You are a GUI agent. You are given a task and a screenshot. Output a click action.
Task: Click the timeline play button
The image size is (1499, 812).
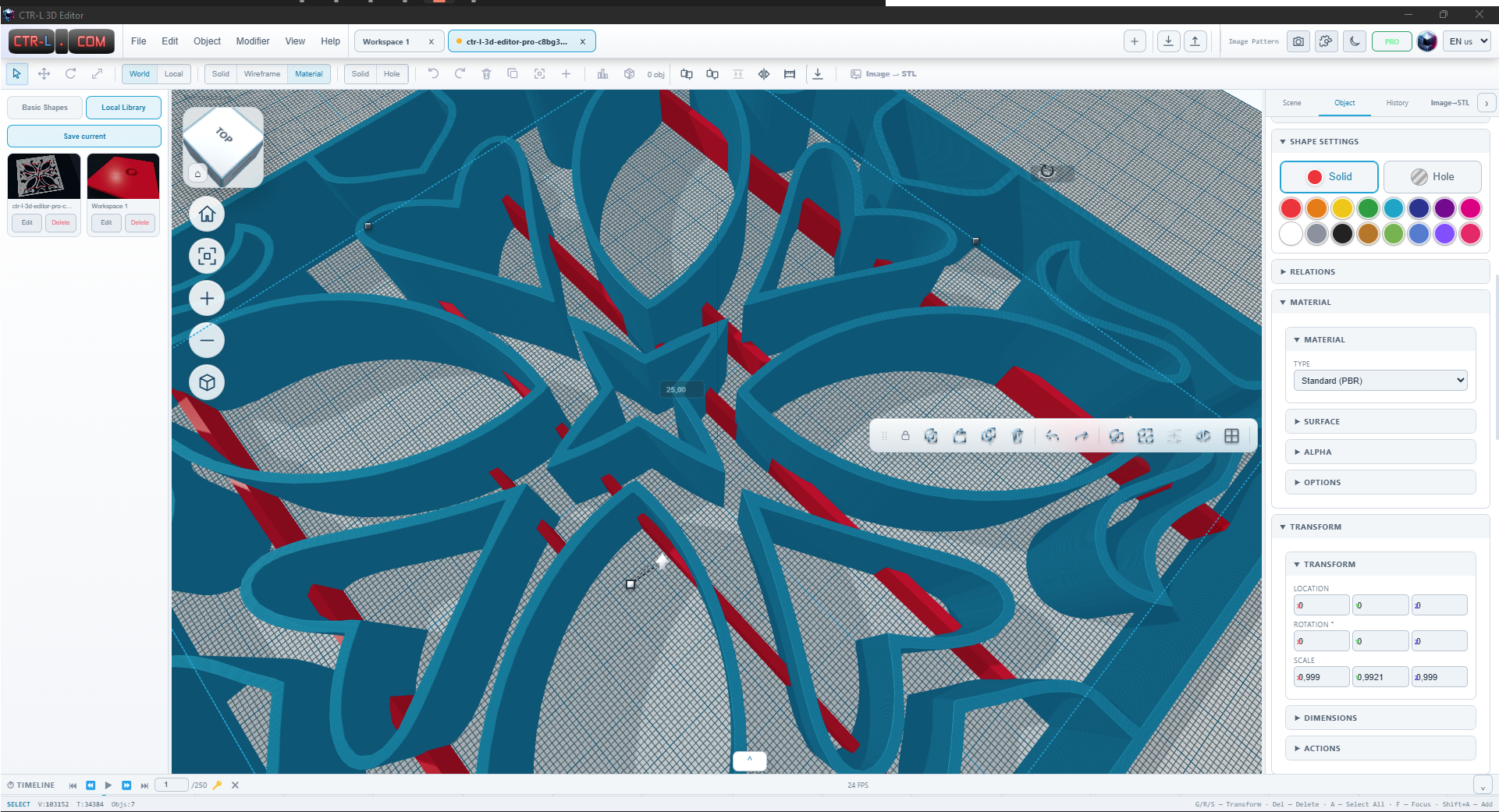click(108, 785)
